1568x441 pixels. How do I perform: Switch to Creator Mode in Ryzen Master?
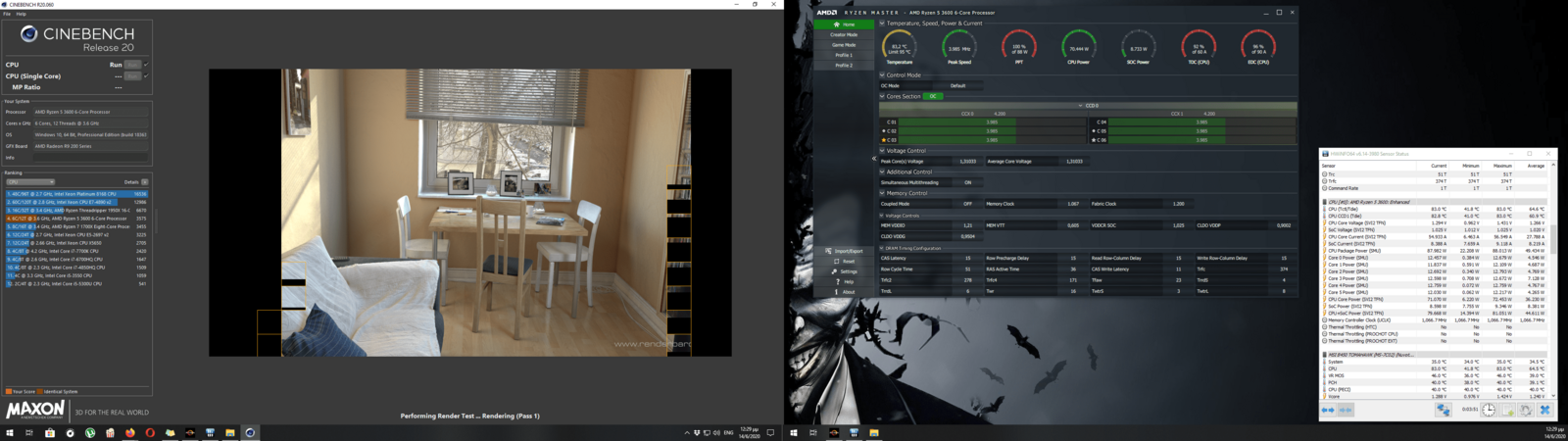point(844,34)
